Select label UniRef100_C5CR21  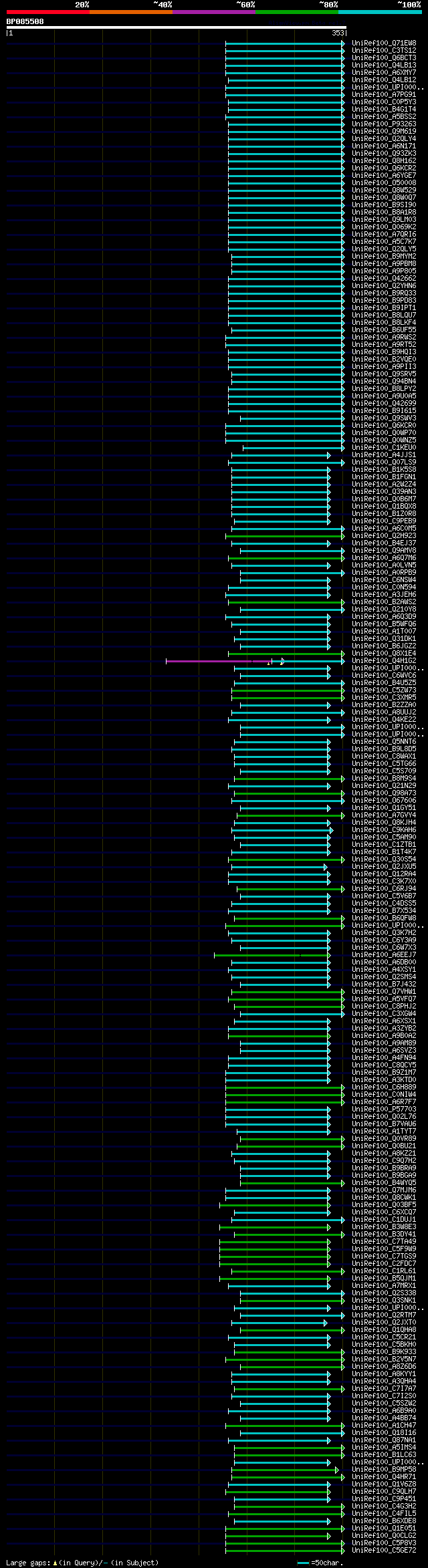pyautogui.click(x=384, y=1337)
